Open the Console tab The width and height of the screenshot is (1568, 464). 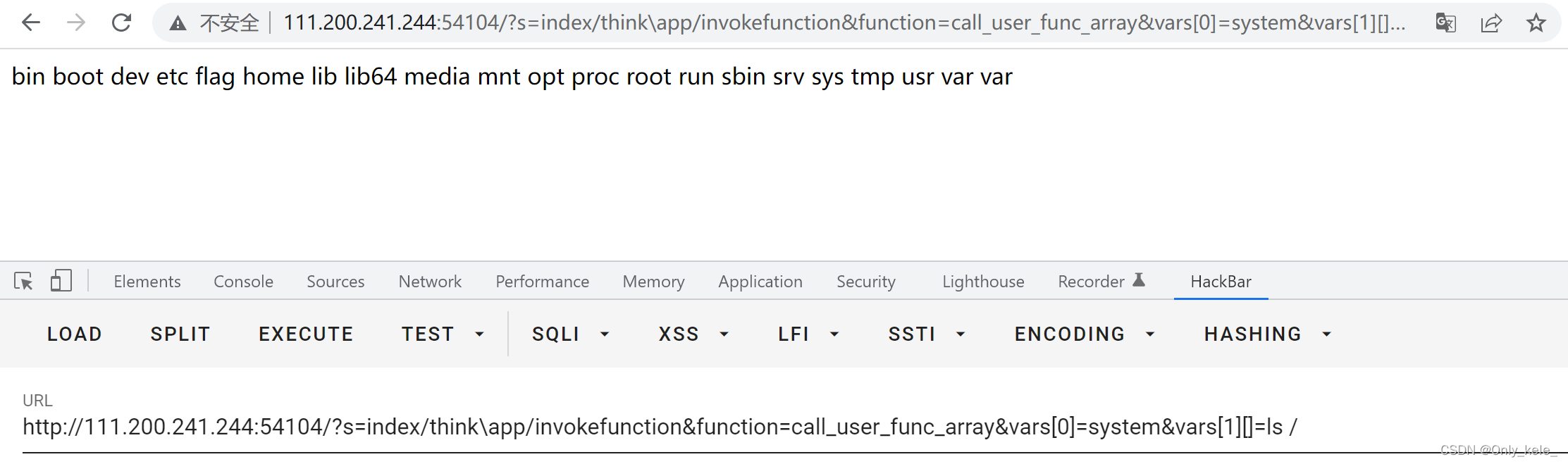[243, 282]
